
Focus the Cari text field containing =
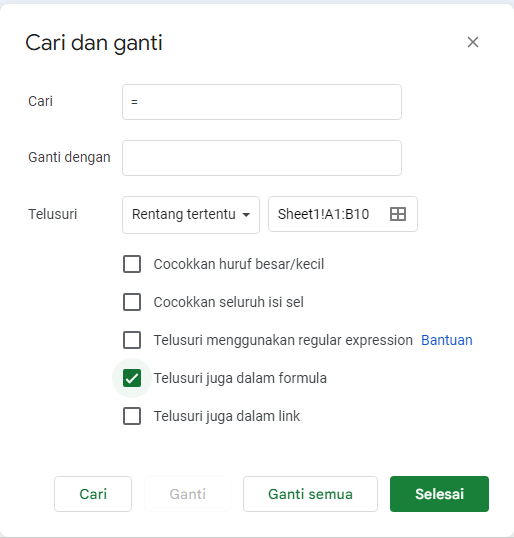coord(262,102)
